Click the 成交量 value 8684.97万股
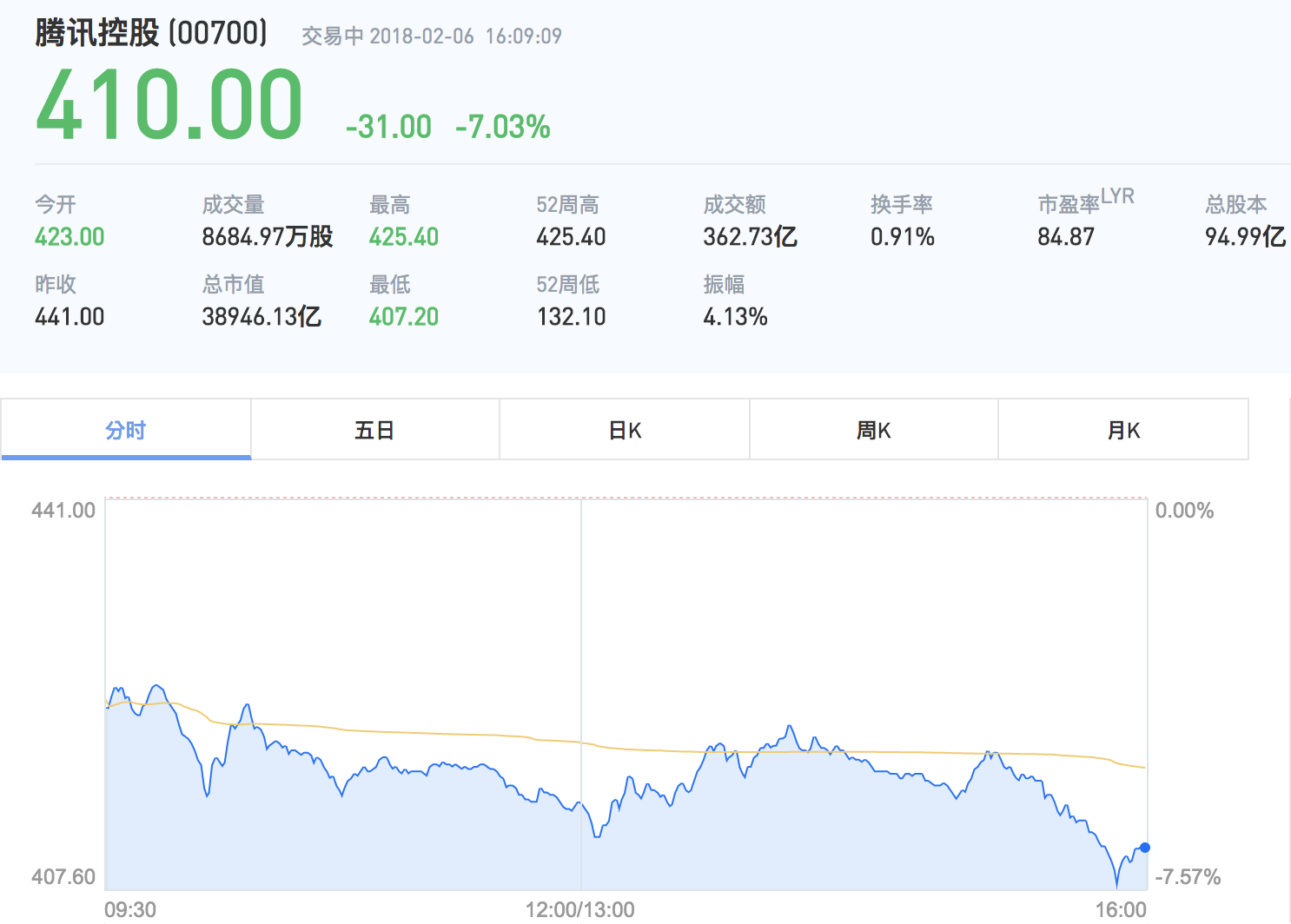 point(268,237)
